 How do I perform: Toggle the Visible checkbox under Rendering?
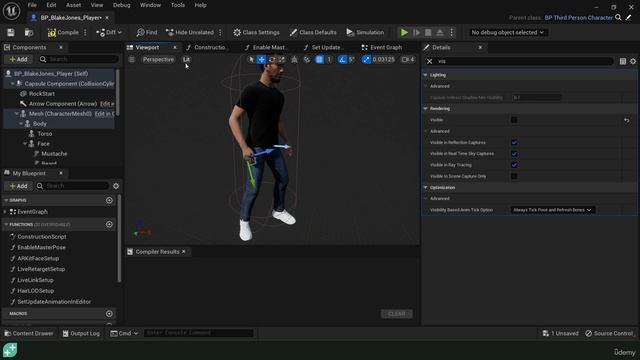(x=514, y=120)
